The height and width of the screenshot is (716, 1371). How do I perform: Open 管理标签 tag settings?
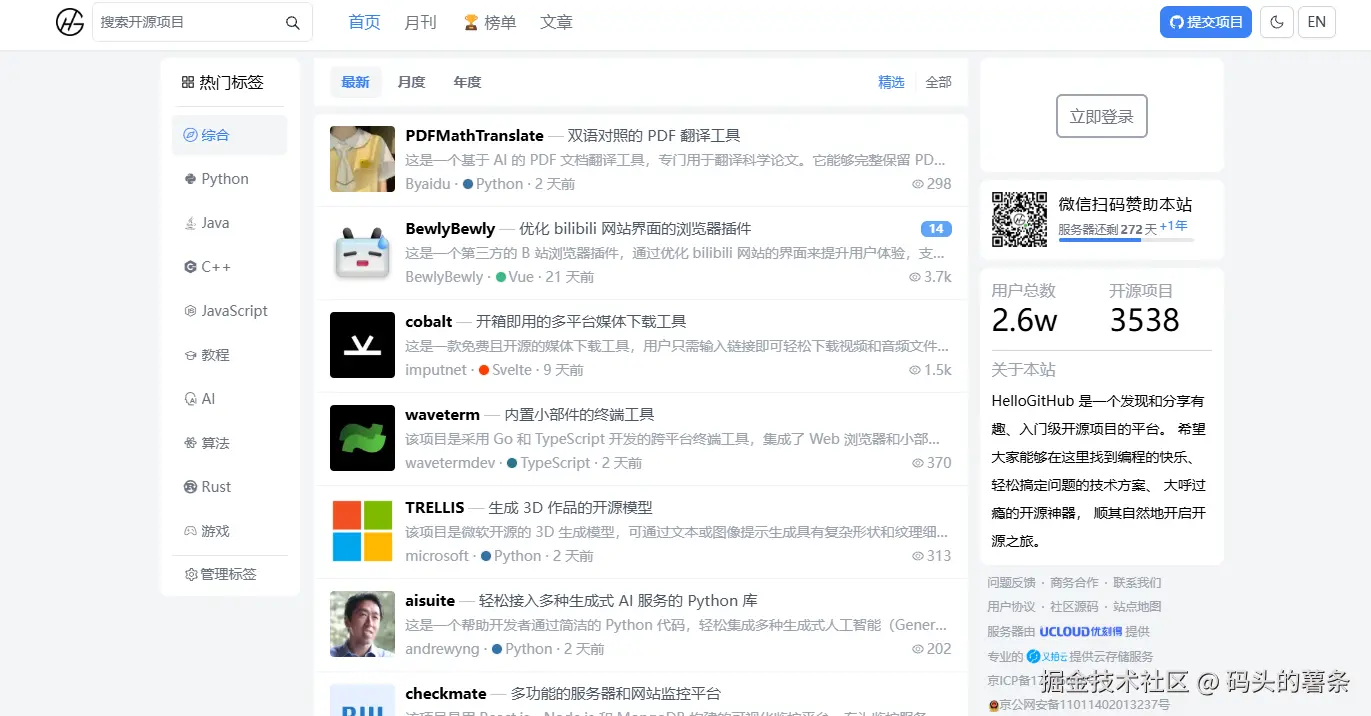221,574
